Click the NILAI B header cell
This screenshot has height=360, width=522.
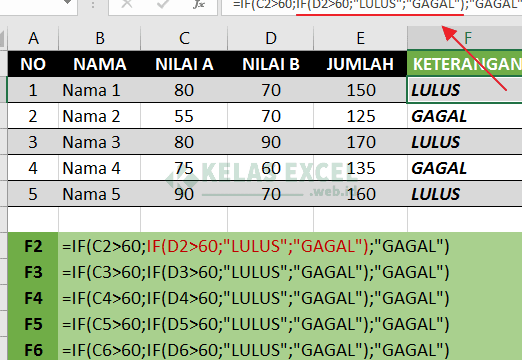coord(271,64)
